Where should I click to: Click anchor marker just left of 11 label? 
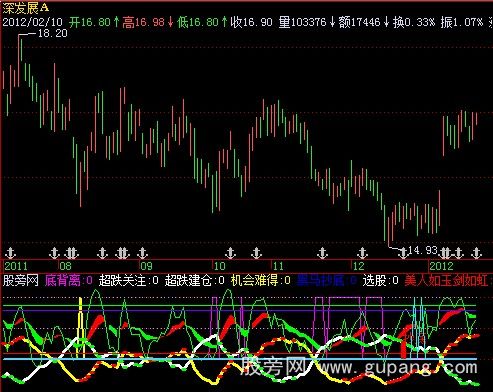[x=256, y=253]
